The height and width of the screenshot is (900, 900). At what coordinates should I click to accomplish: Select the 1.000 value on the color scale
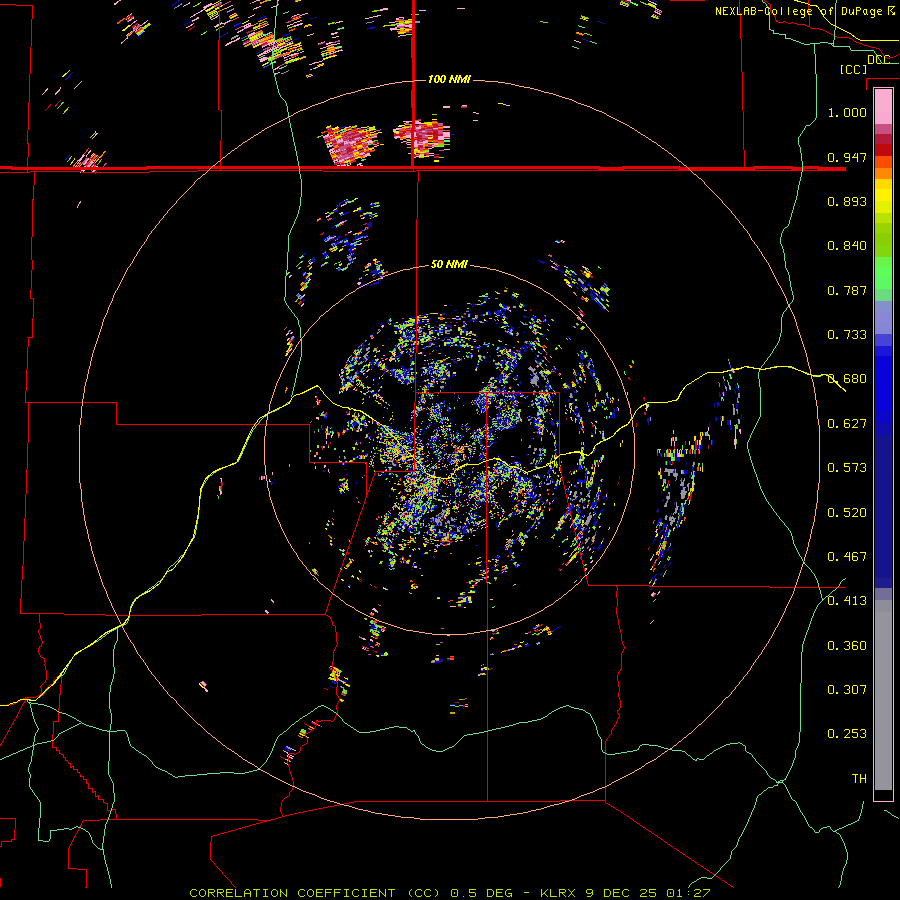coord(847,112)
